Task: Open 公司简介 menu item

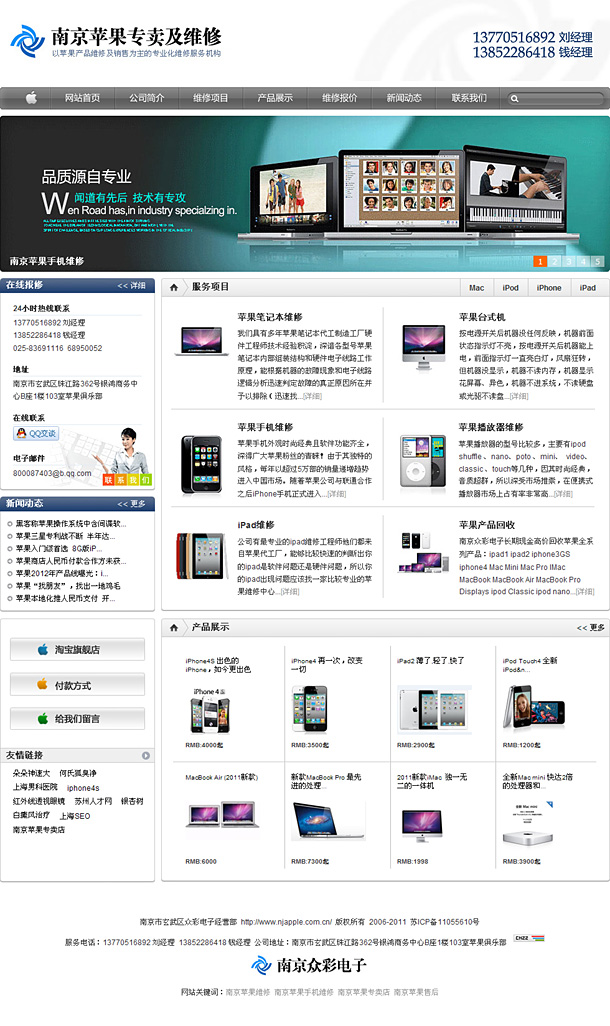Action: pos(147,98)
